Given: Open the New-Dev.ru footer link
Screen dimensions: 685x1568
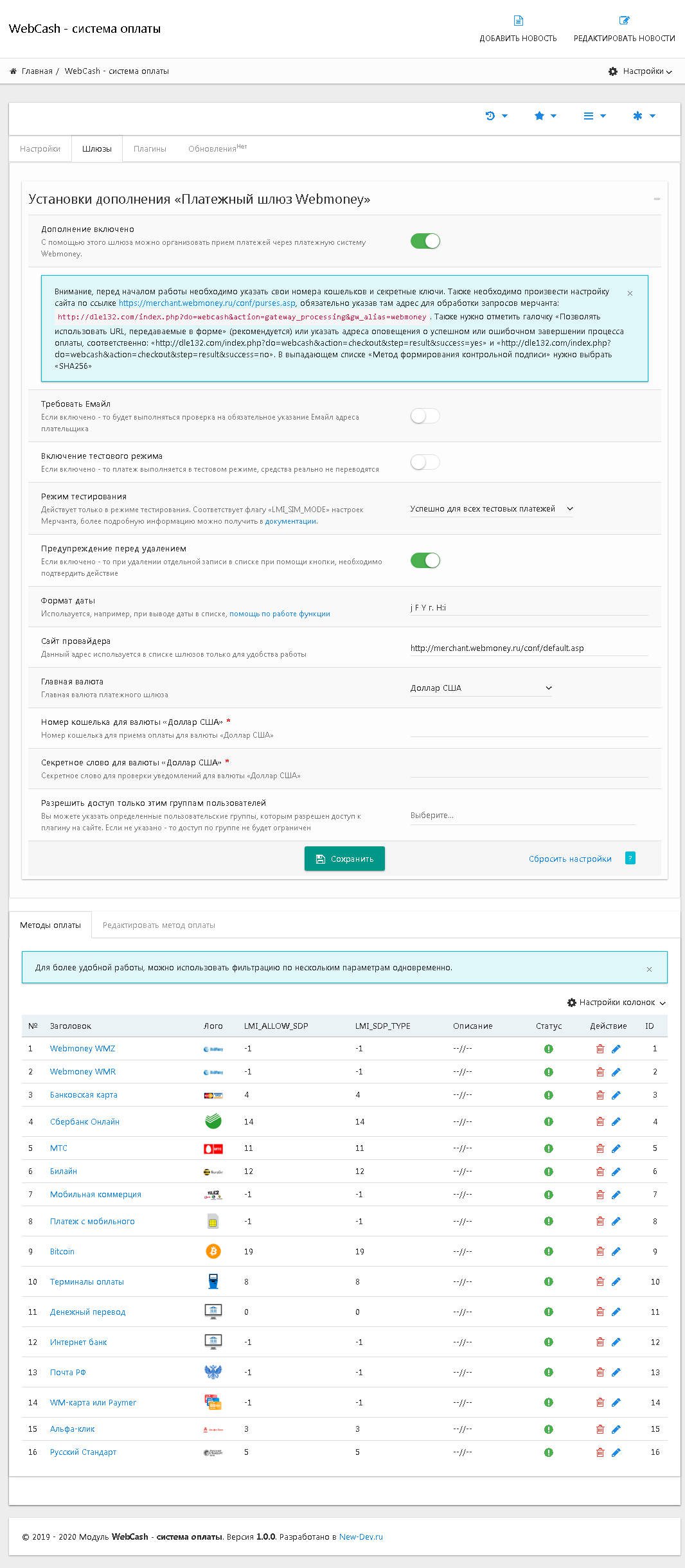Looking at the screenshot, I should [361, 1537].
